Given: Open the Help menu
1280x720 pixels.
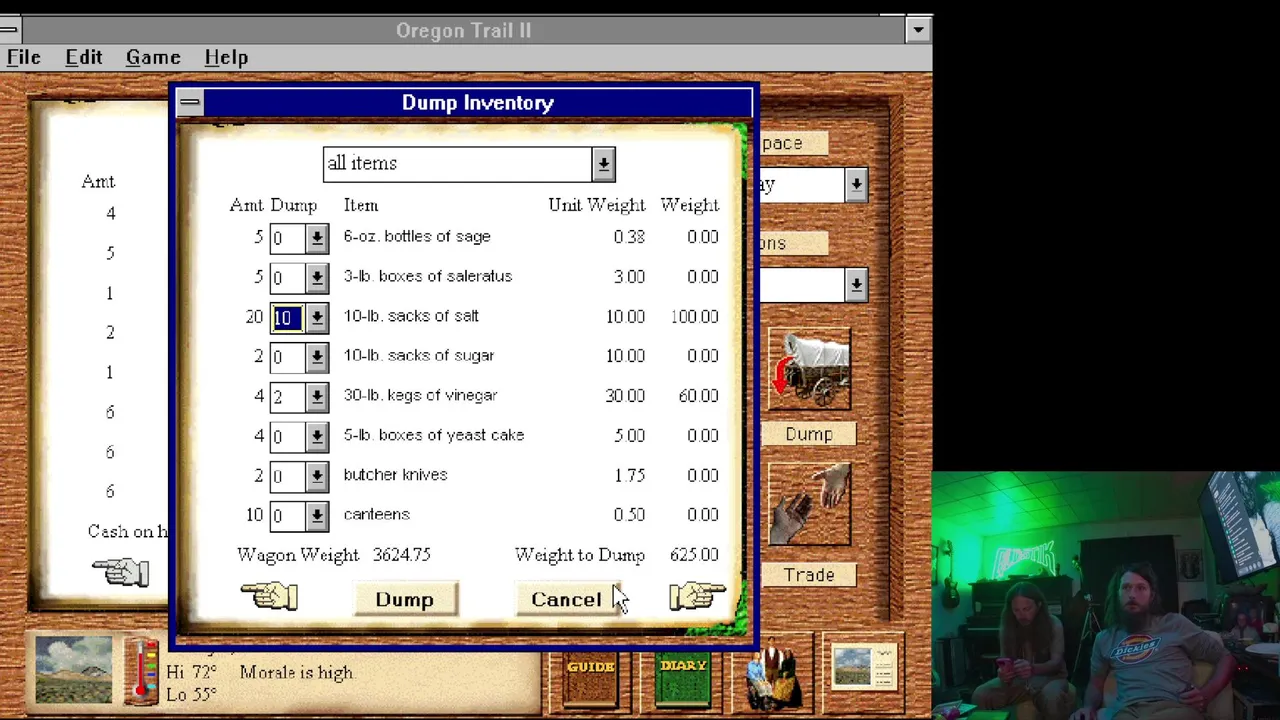Looking at the screenshot, I should click(226, 57).
